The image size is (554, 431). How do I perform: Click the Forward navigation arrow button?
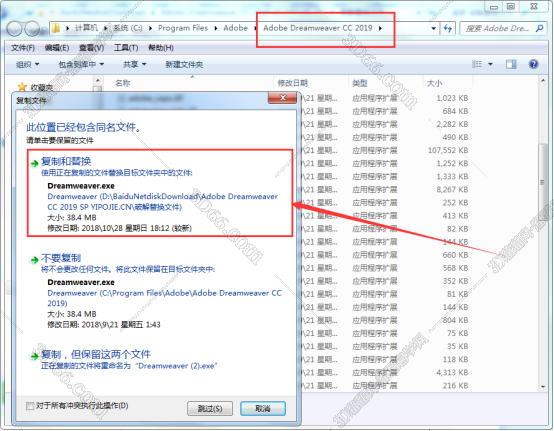click(x=32, y=28)
